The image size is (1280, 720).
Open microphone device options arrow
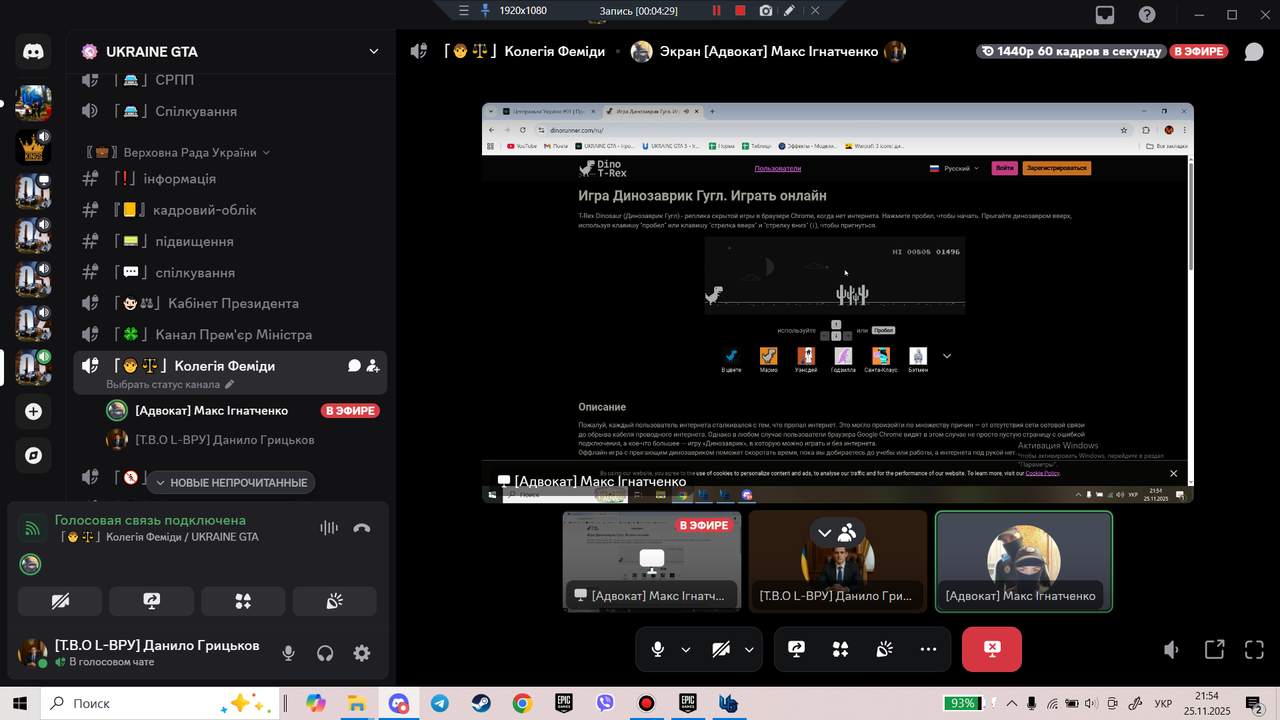coord(686,649)
